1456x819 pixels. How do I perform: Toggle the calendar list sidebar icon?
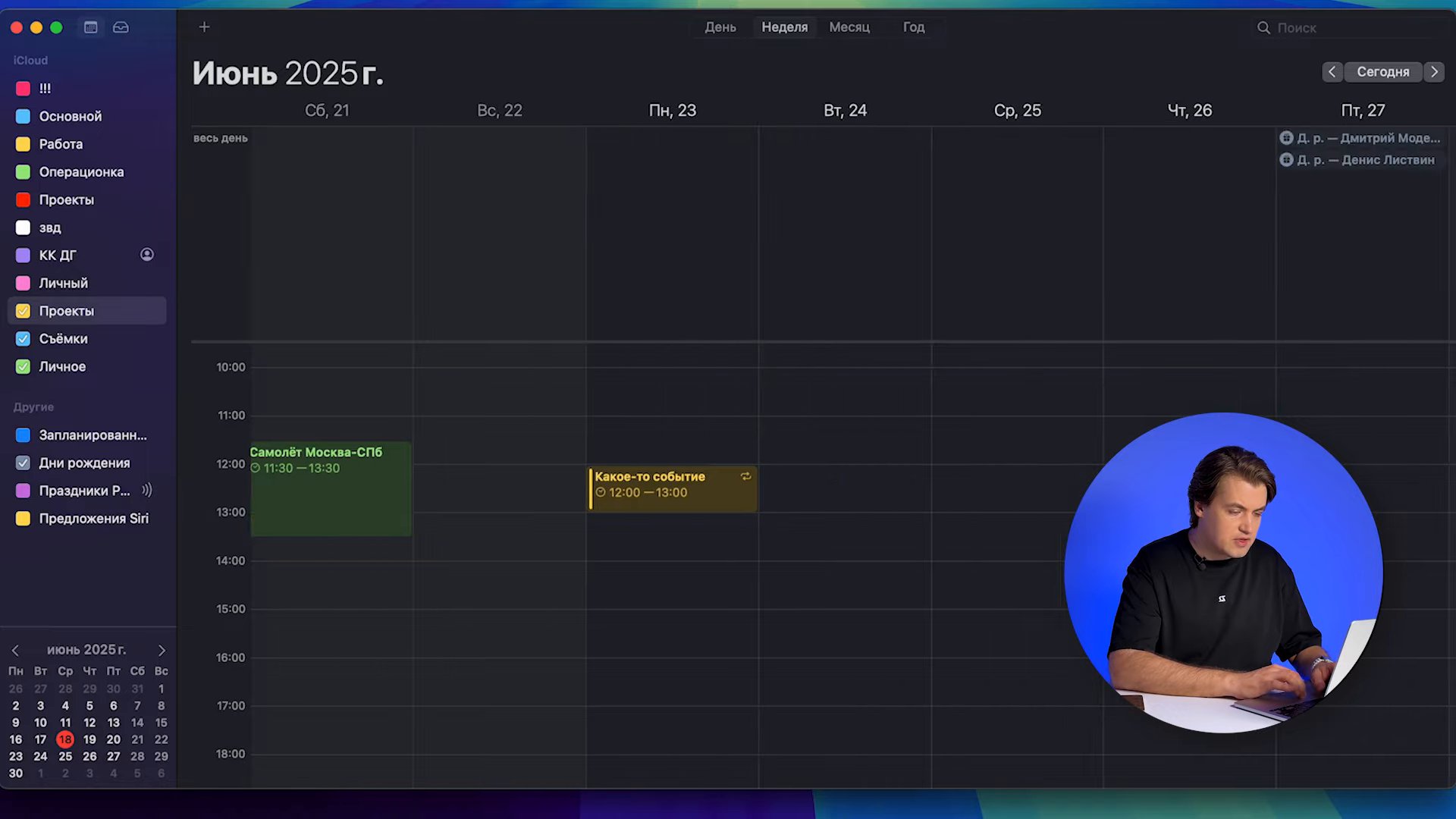point(91,27)
